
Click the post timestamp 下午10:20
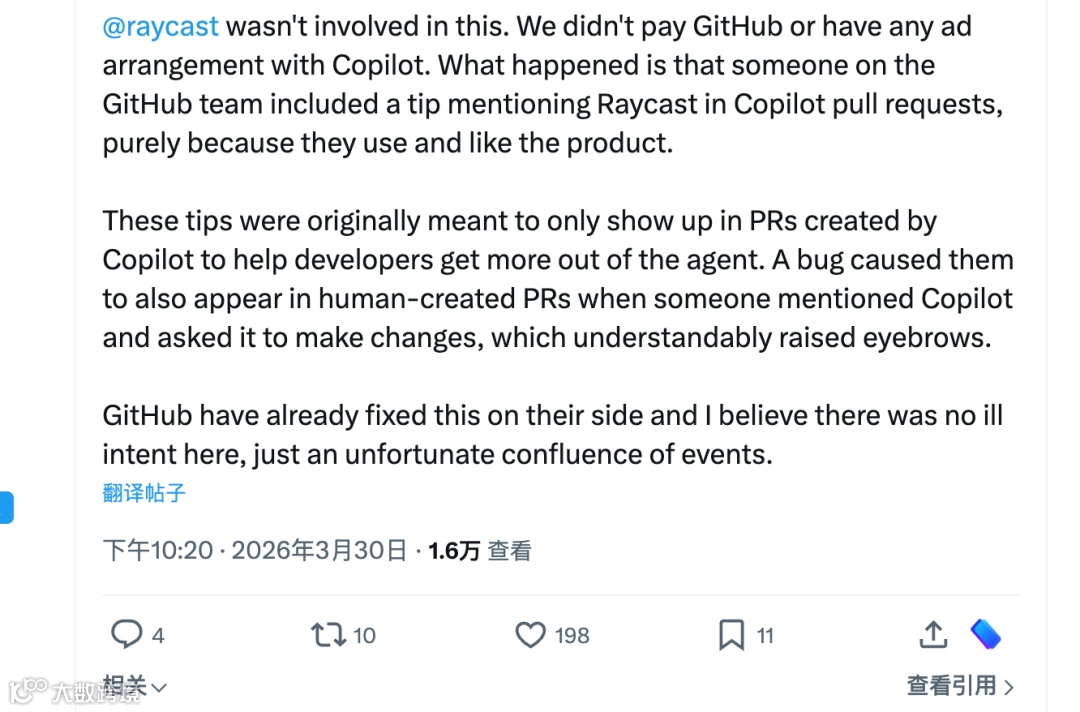coord(158,550)
